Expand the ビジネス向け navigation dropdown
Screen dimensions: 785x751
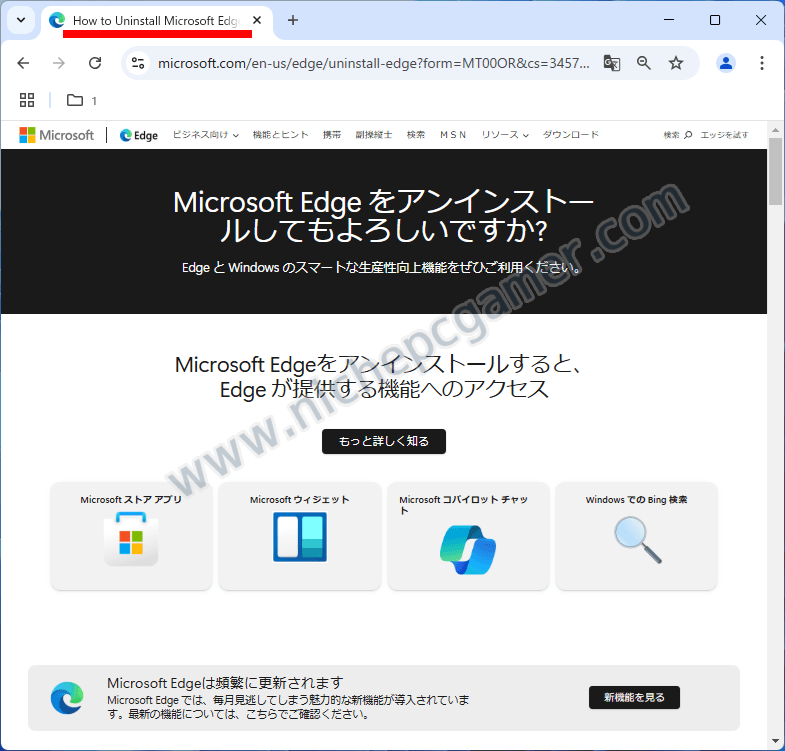tap(205, 135)
